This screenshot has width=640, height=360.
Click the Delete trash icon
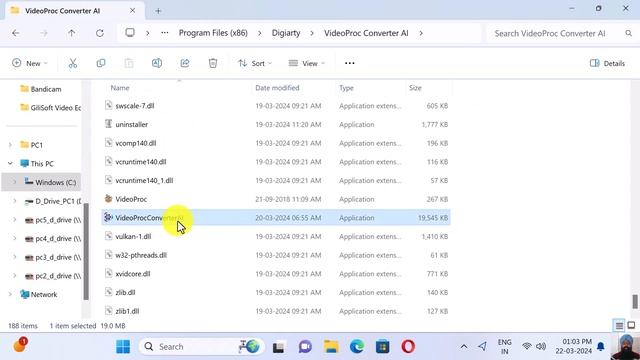pos(213,63)
